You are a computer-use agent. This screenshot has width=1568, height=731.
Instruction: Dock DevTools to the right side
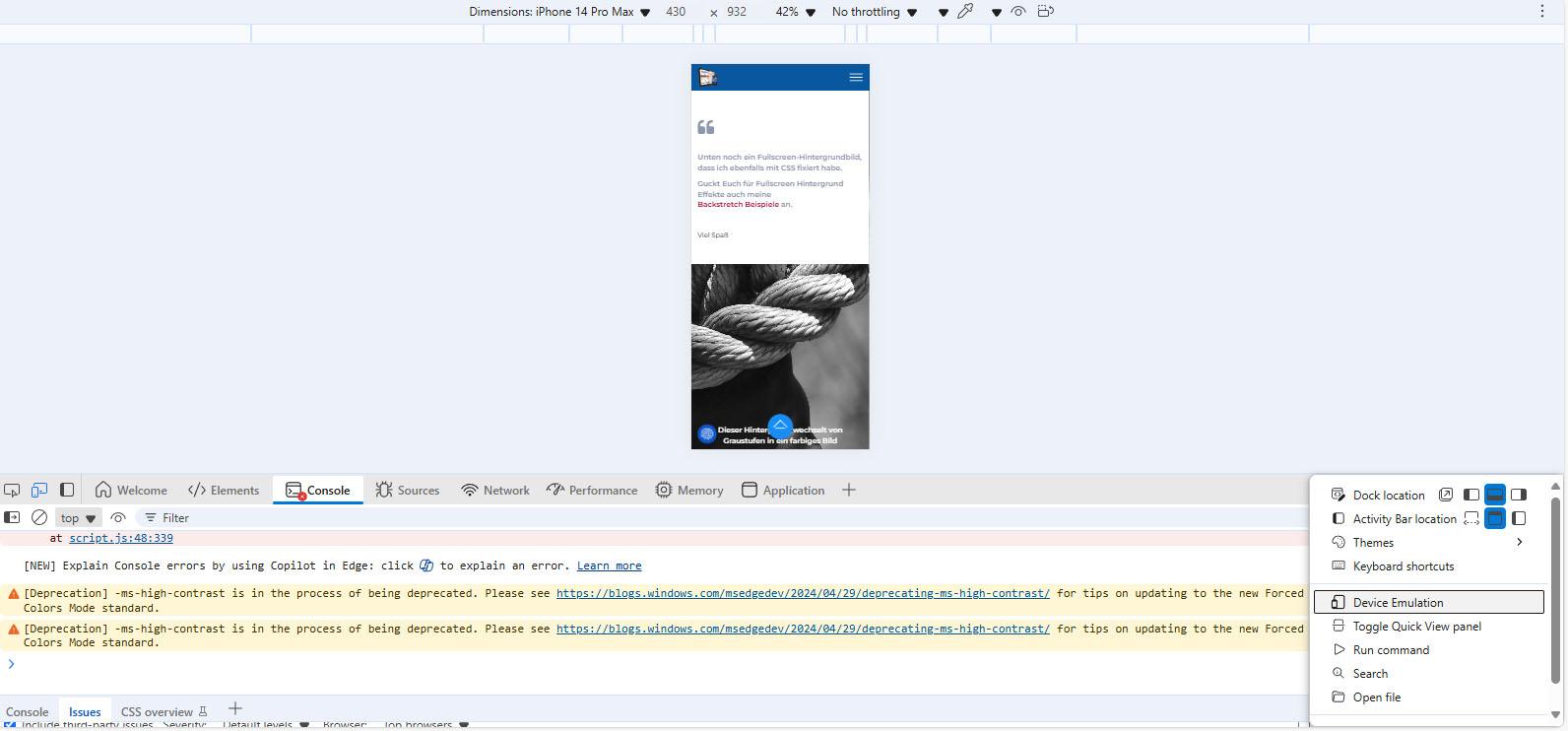click(1519, 496)
